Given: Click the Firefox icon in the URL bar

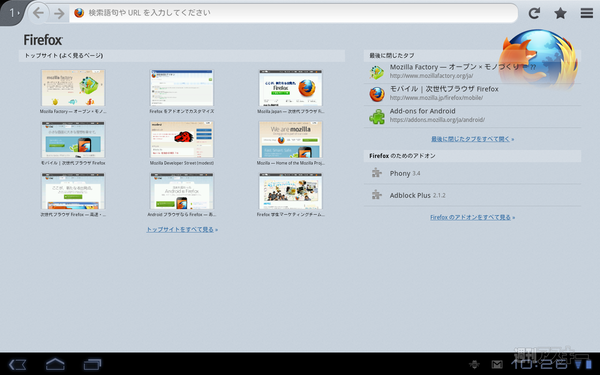Looking at the screenshot, I should (x=79, y=13).
